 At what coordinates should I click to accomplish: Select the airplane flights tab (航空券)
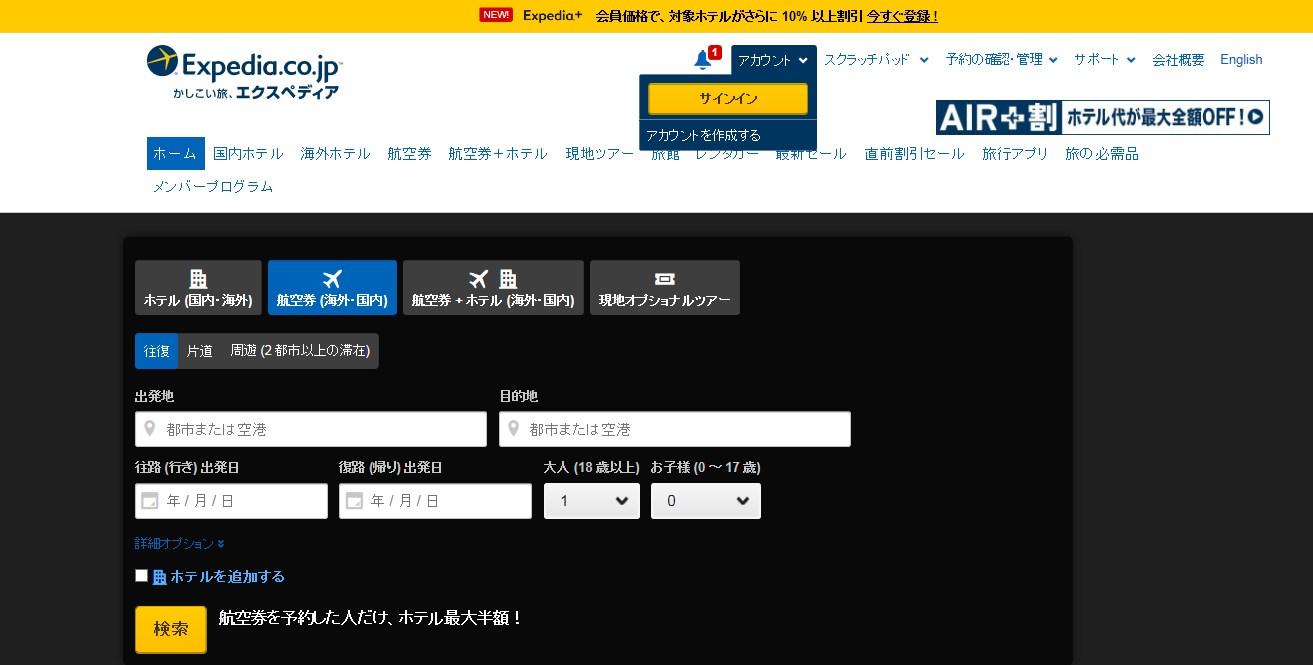coord(332,288)
